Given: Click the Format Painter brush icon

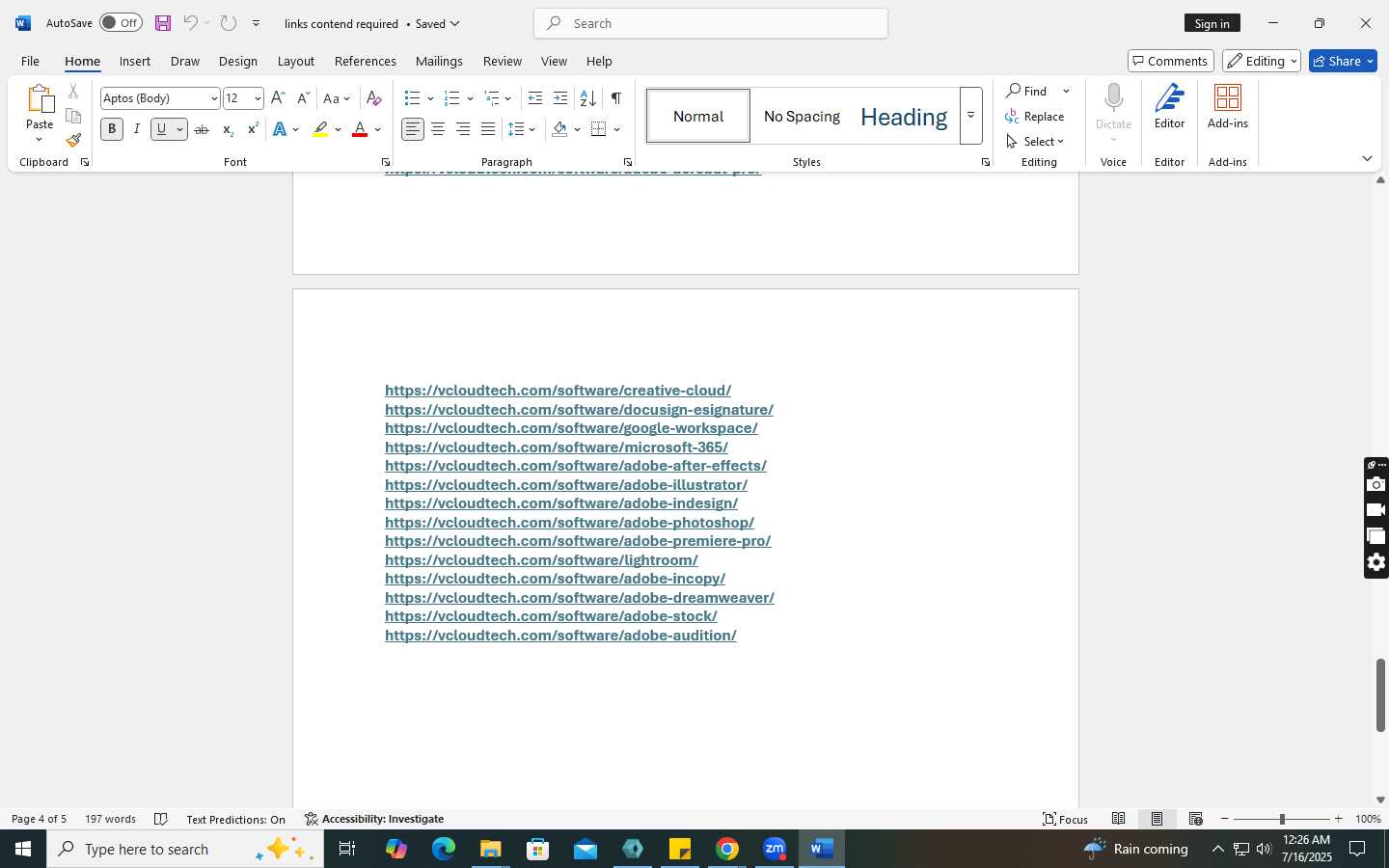Looking at the screenshot, I should click(73, 140).
